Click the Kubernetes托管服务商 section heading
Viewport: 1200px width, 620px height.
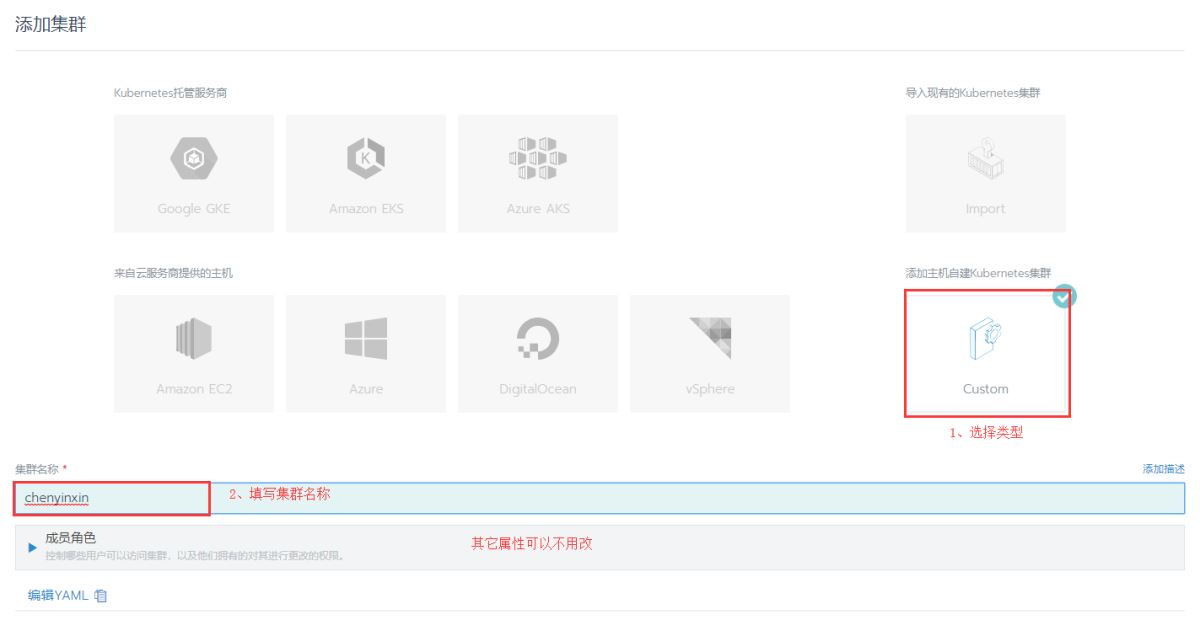point(171,93)
